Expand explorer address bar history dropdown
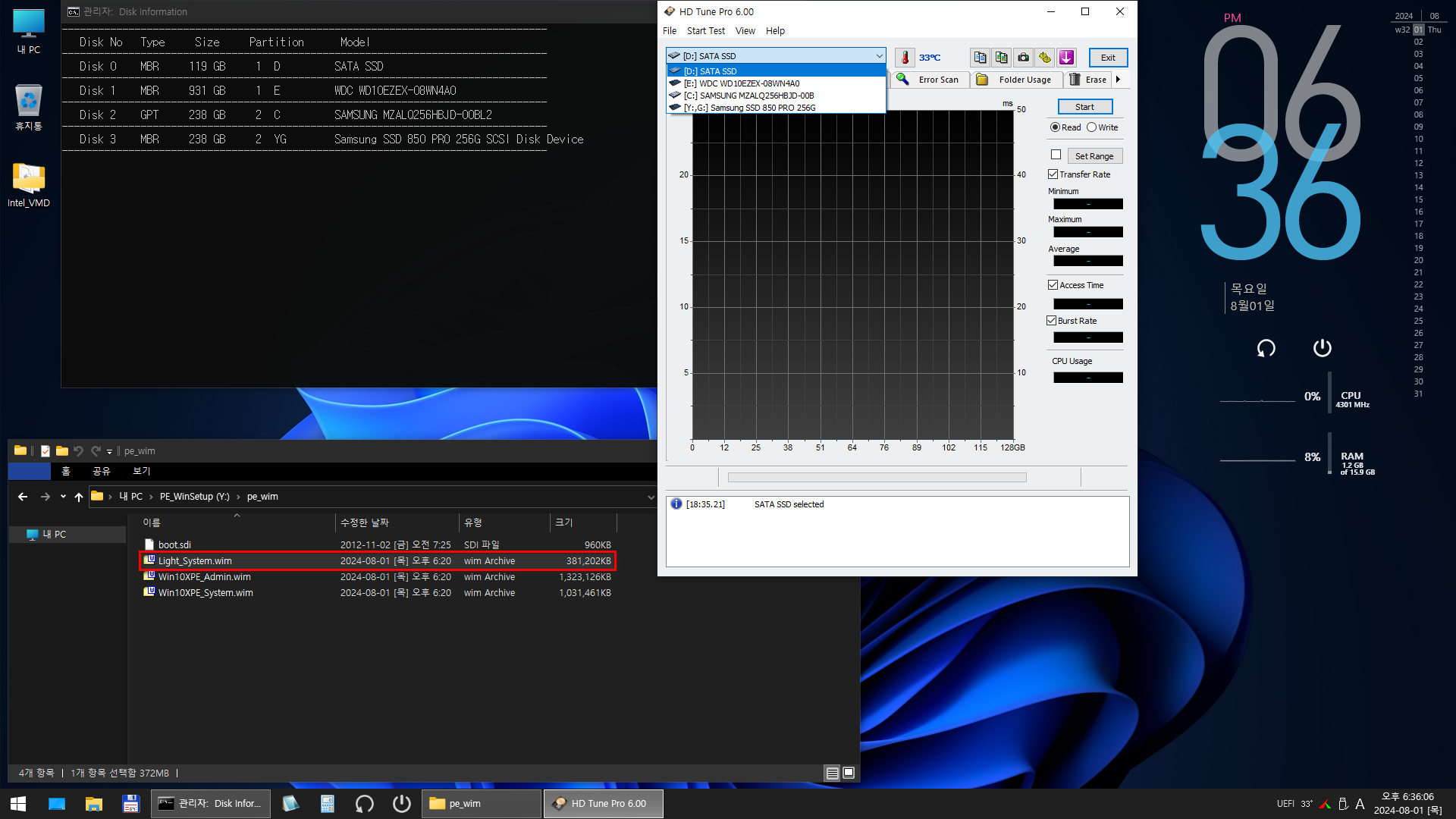 [651, 497]
